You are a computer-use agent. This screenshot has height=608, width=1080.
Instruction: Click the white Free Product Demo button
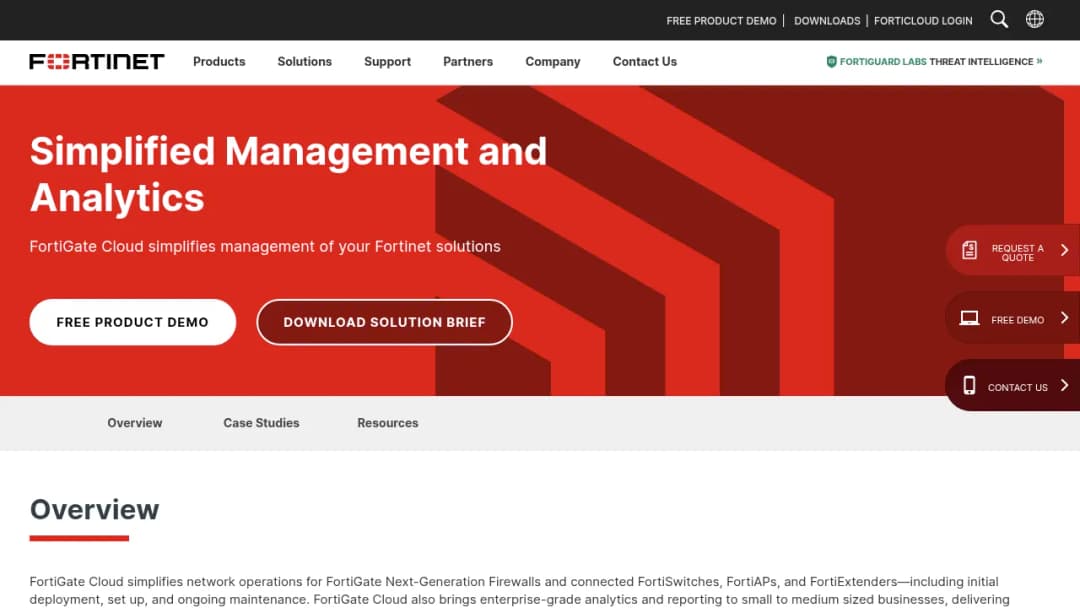133,322
